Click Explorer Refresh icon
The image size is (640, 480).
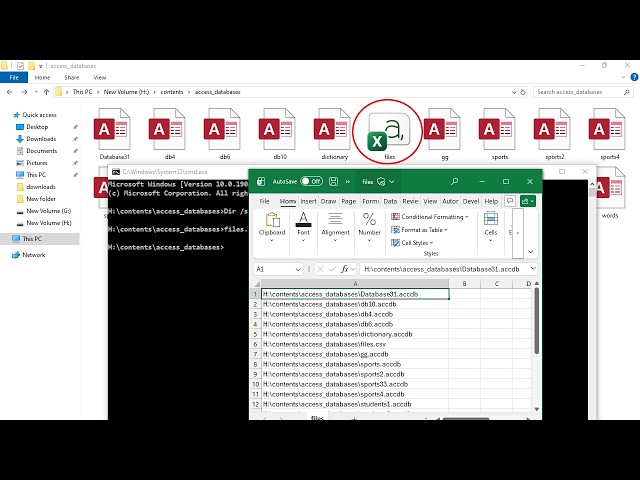[523, 92]
